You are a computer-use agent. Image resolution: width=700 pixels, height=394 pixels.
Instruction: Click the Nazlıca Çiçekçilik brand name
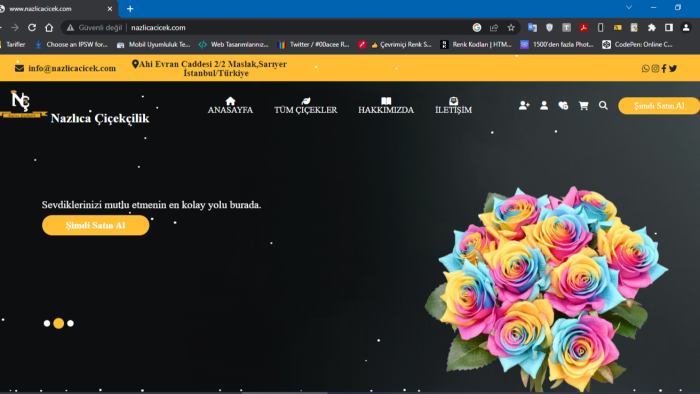pyautogui.click(x=100, y=118)
